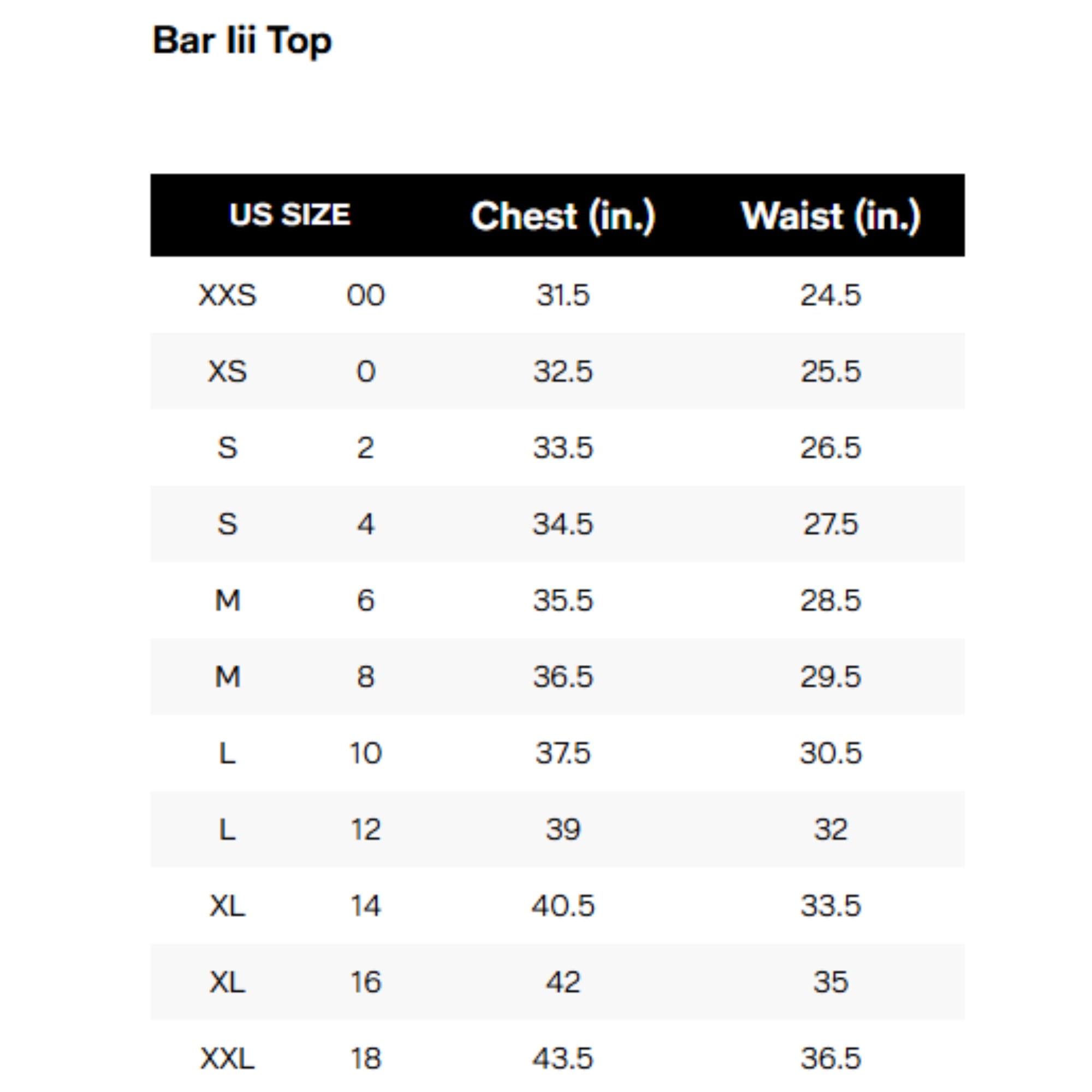This screenshot has height=1092, width=1092.
Task: Select the XXS size label
Action: (227, 295)
